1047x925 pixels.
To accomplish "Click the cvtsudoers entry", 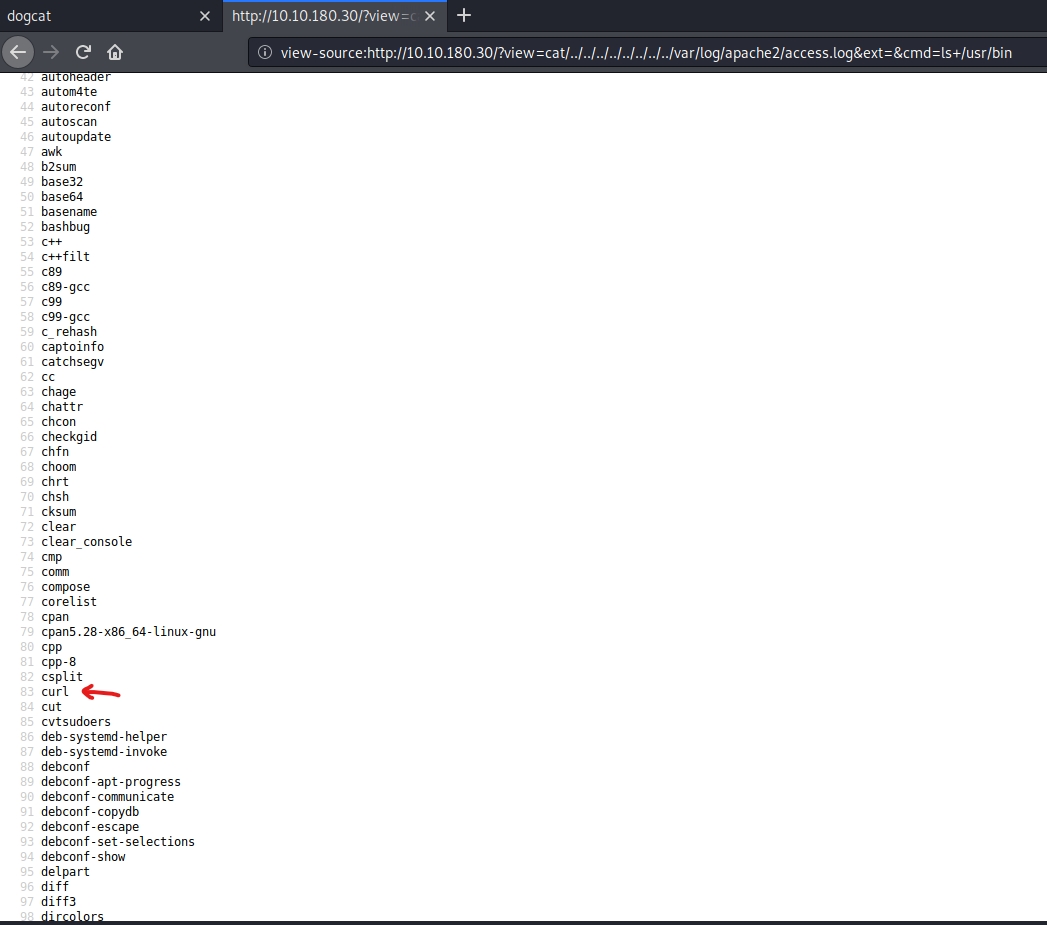I will (x=76, y=722).
